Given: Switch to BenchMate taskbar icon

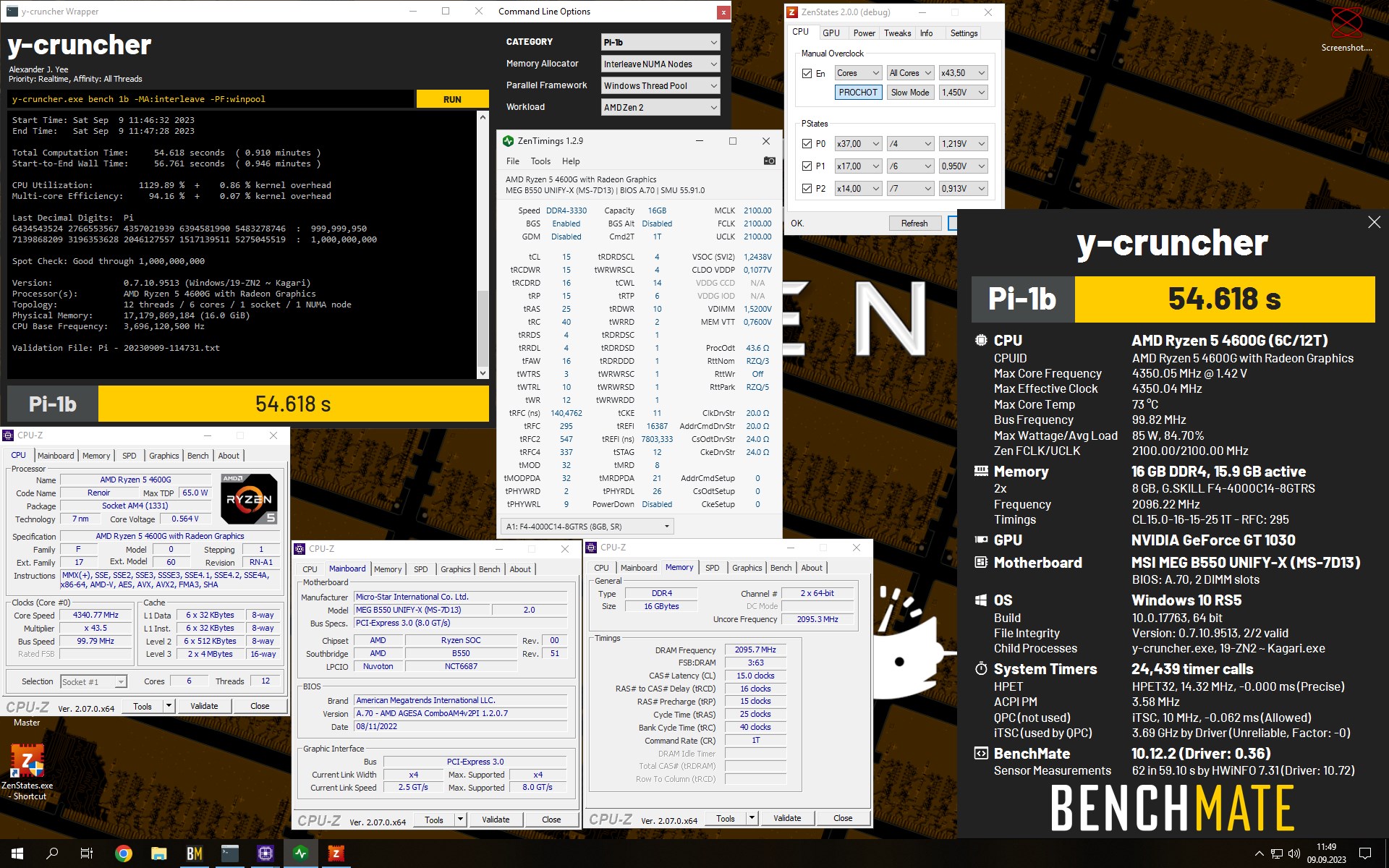Looking at the screenshot, I should tap(195, 854).
